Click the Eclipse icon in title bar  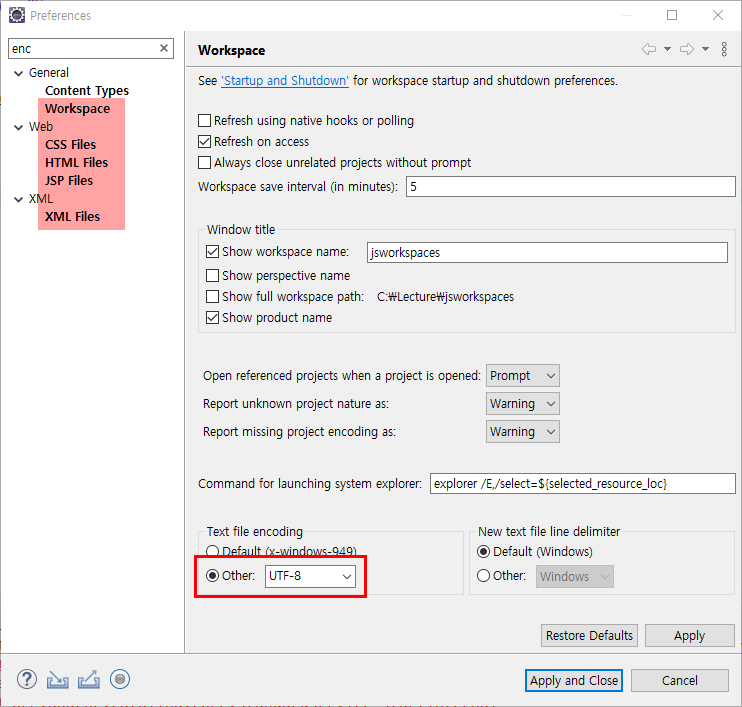[x=17, y=15]
